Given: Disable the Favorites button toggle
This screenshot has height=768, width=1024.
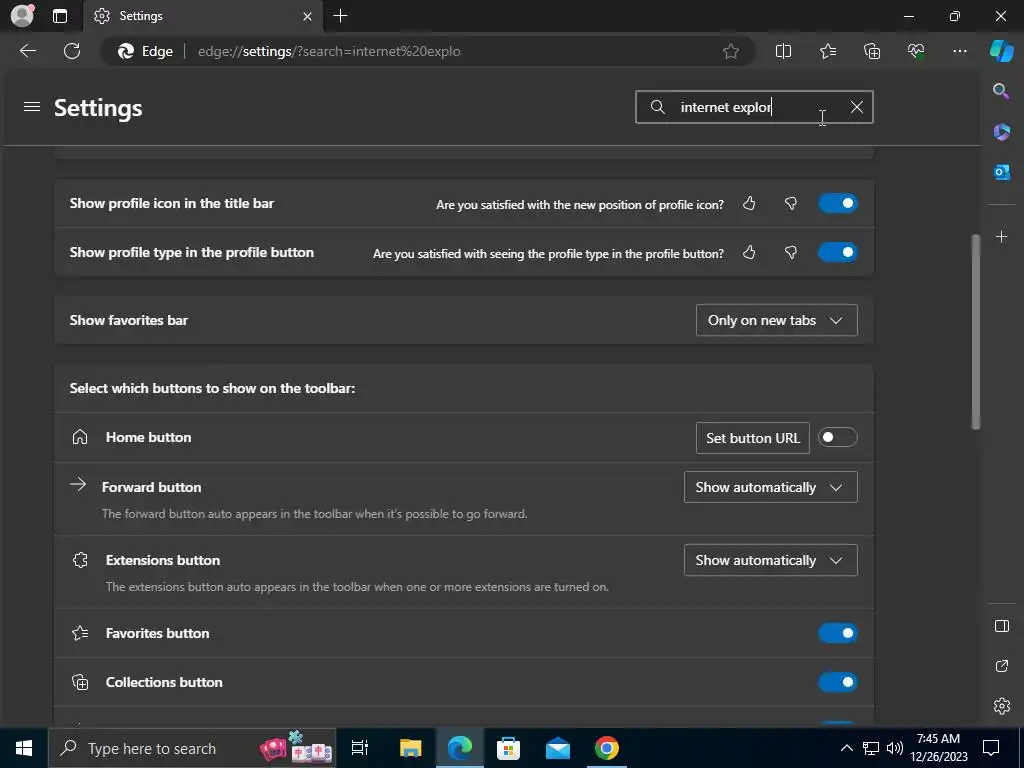Looking at the screenshot, I should pos(837,633).
